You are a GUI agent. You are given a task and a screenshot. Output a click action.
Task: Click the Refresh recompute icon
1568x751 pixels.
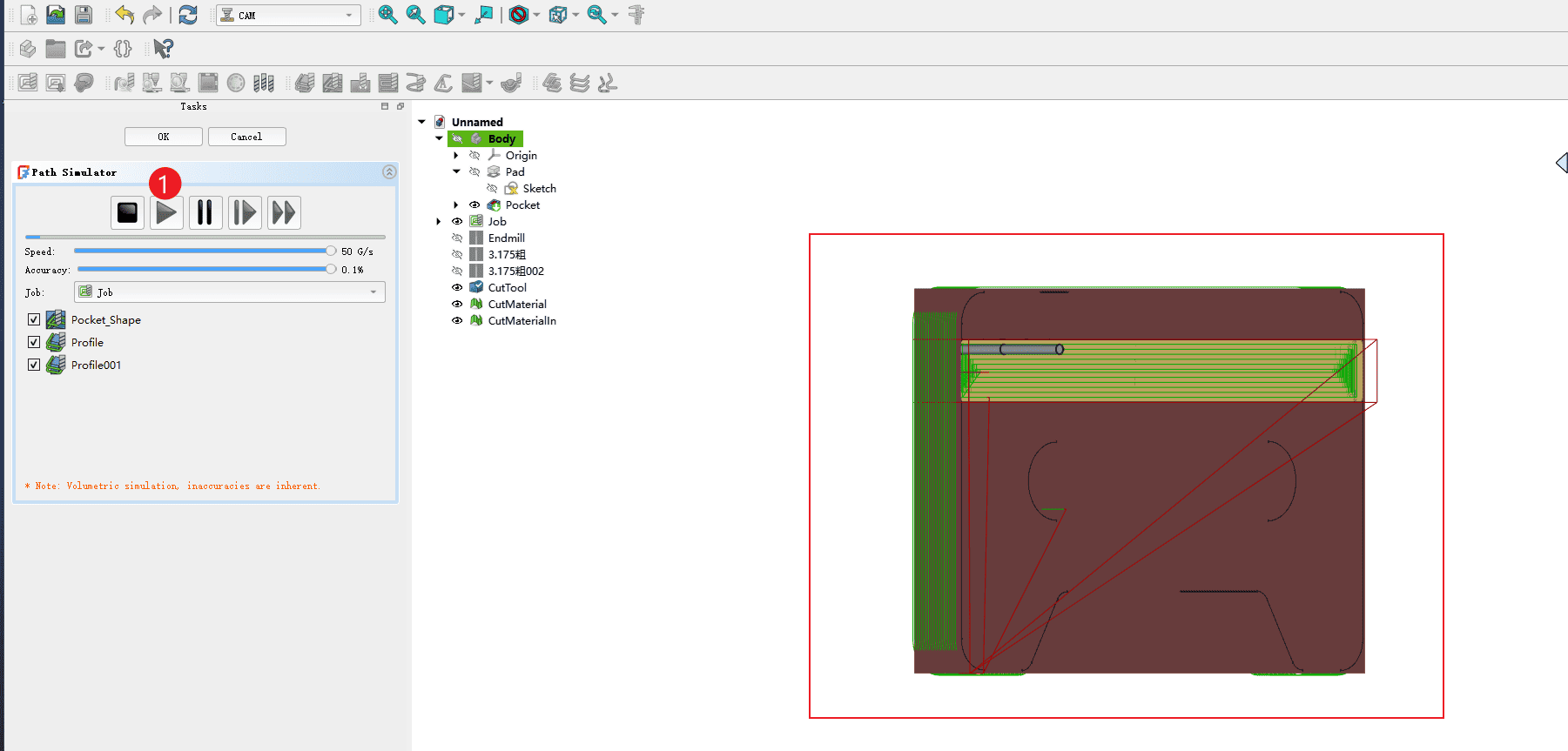[188, 15]
